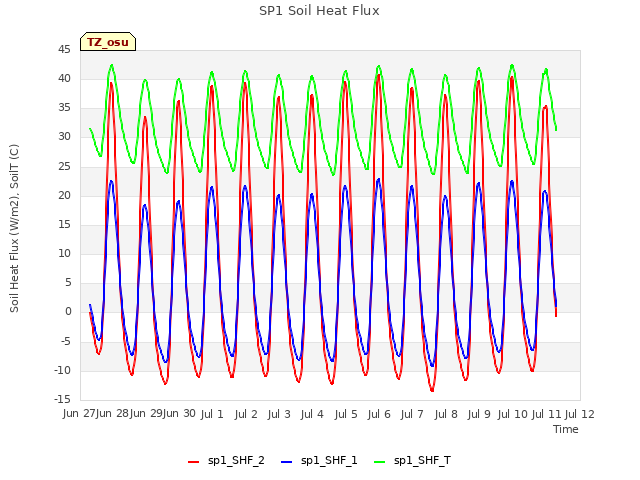Click the Y-axis label Soil Heat Flux (W/m2), SoilT (C)
The width and height of the screenshot is (640, 480).
click(14, 228)
